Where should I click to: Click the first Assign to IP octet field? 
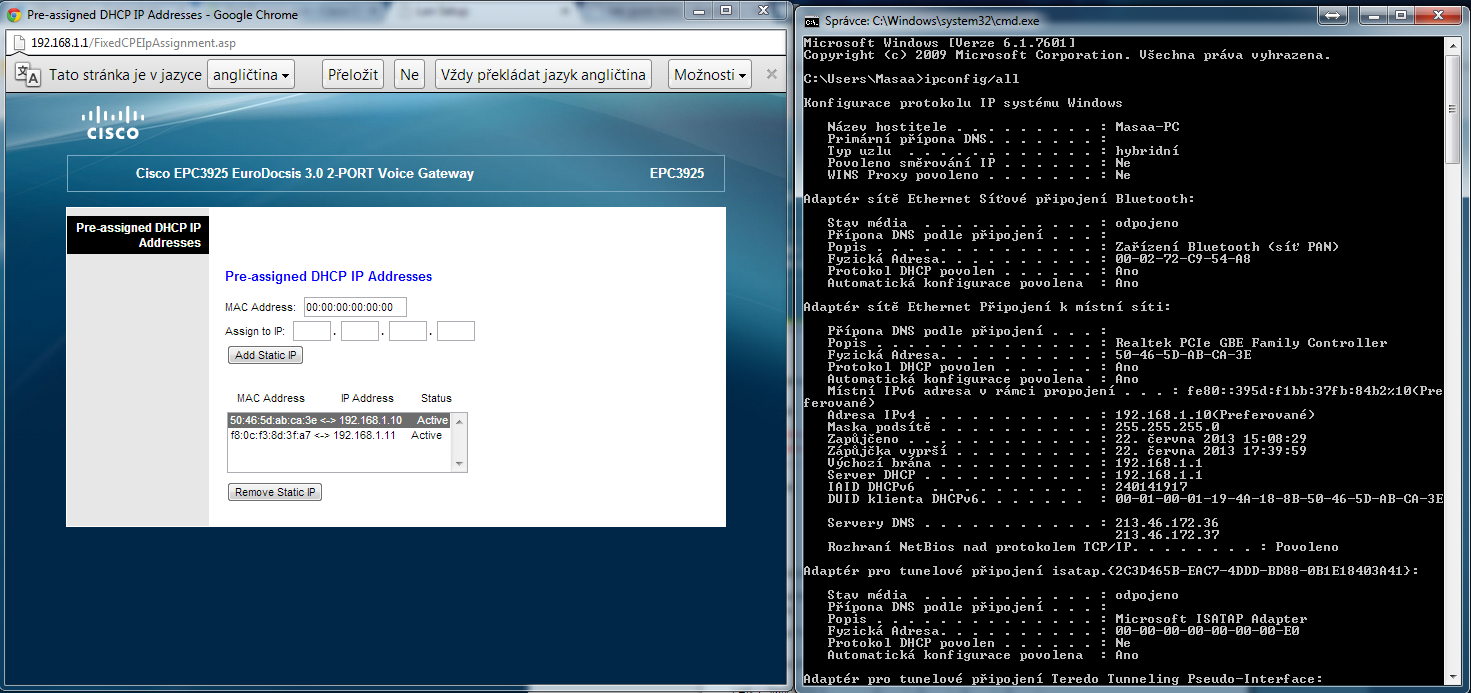pyautogui.click(x=312, y=331)
